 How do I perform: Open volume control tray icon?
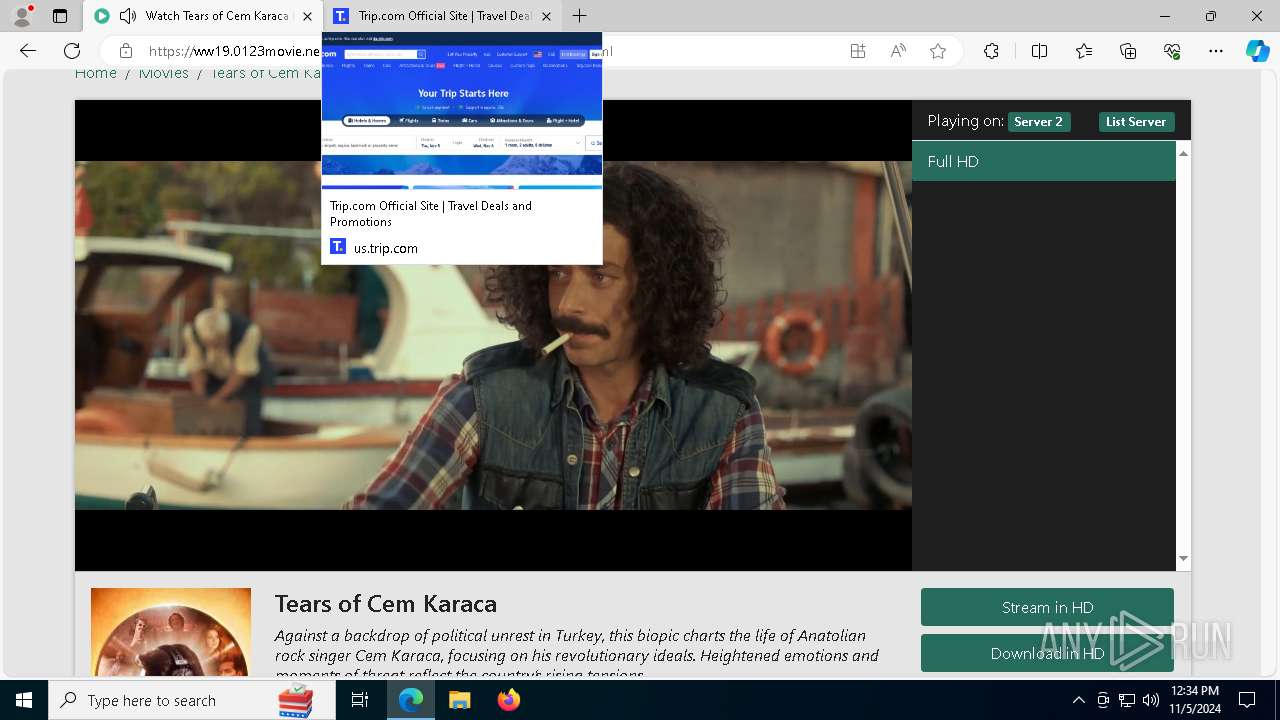click(x=1151, y=700)
